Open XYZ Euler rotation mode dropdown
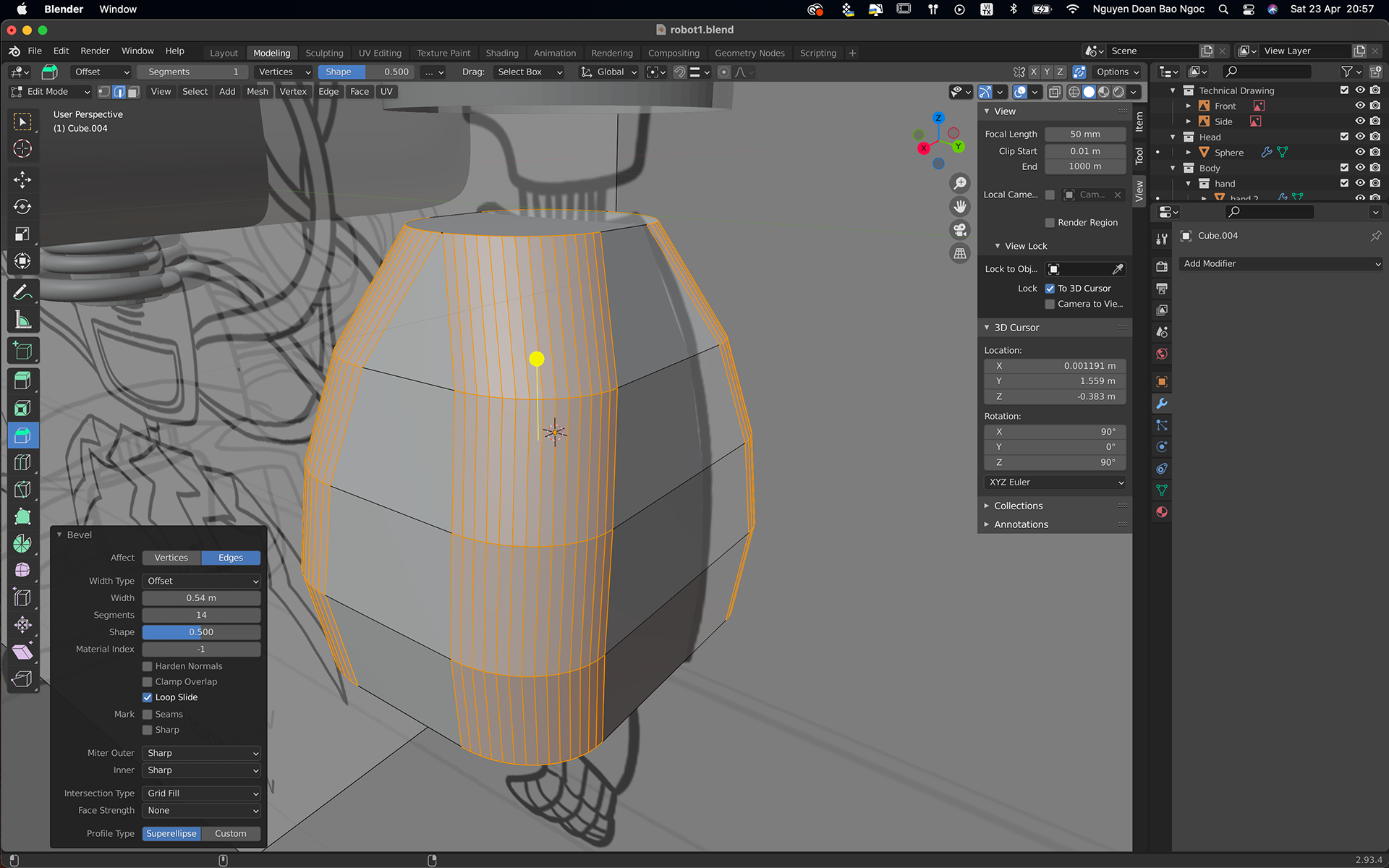The width and height of the screenshot is (1389, 868). tap(1055, 482)
